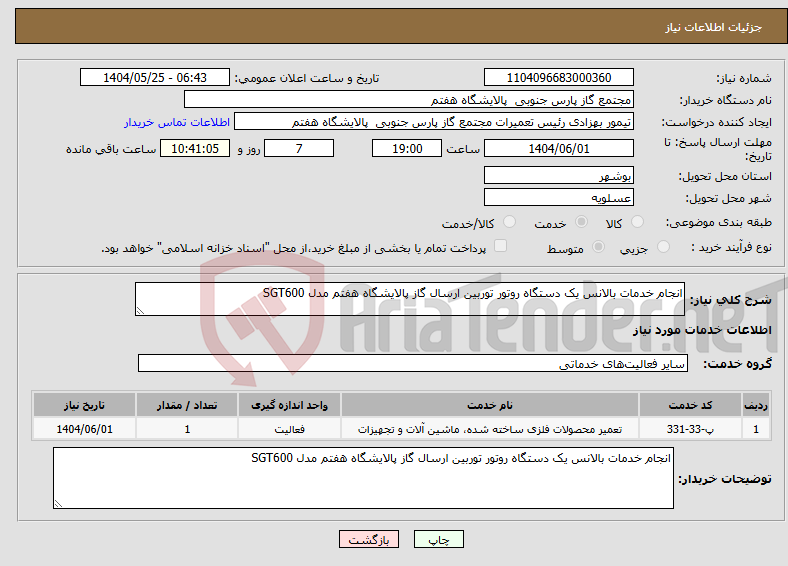Toggle the اسناد خزانه اسلامی payment checkbox
The image size is (788, 566).
pos(500,245)
